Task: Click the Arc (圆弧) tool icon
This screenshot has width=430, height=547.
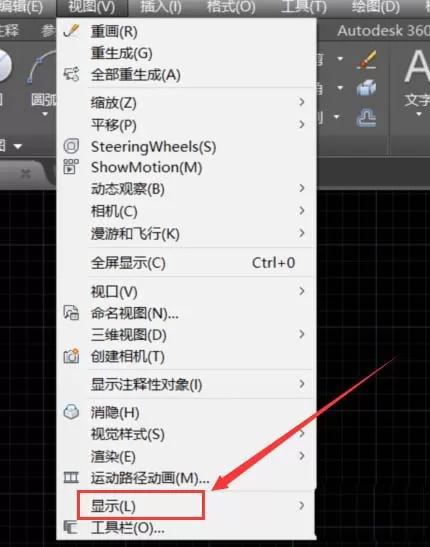Action: tap(41, 68)
